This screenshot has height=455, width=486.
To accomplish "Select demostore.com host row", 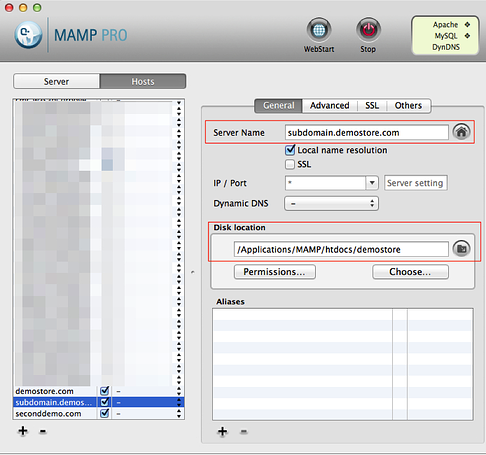I will pyautogui.click(x=99, y=391).
